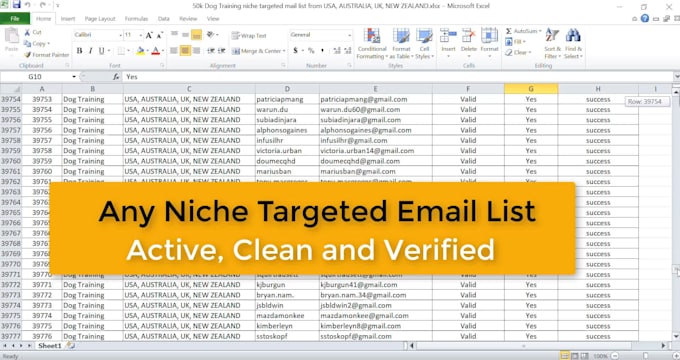Viewport: 680px width, 360px height.
Task: Expand the AutoSum dropdown arrow
Action: pos(540,31)
